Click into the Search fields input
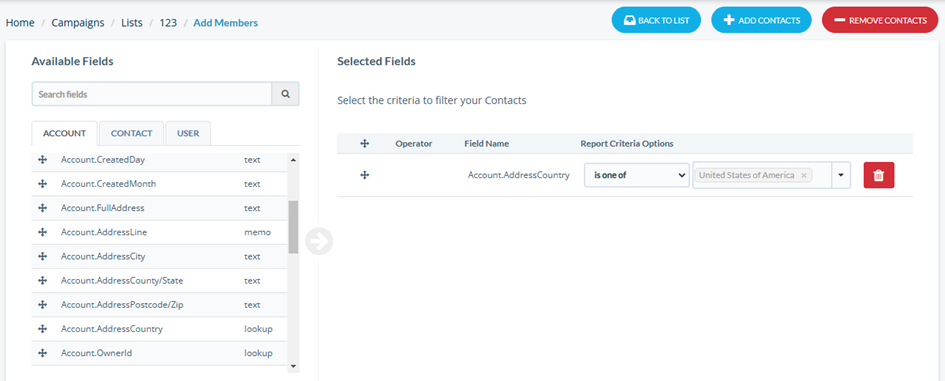Viewport: 945px width, 381px height. pyautogui.click(x=152, y=94)
